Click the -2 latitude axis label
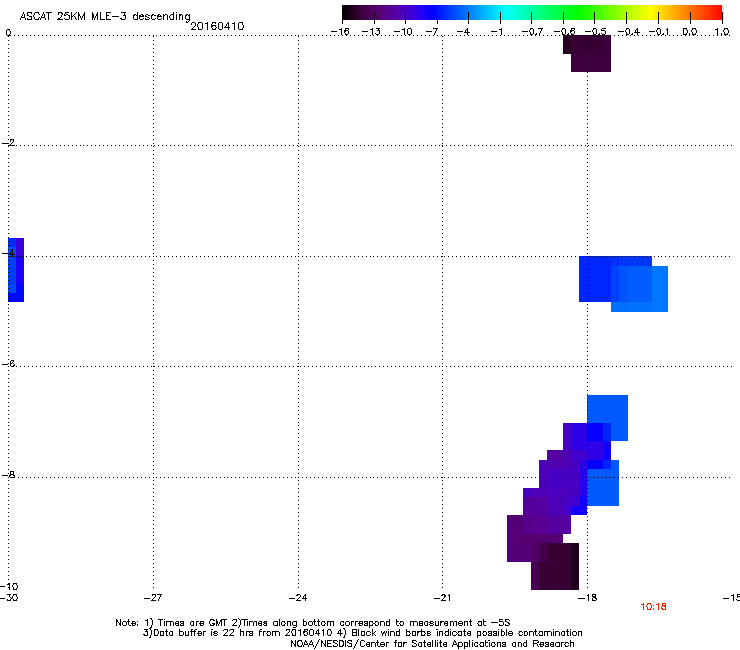Viewport: 740px width, 650px height. pyautogui.click(x=8, y=143)
